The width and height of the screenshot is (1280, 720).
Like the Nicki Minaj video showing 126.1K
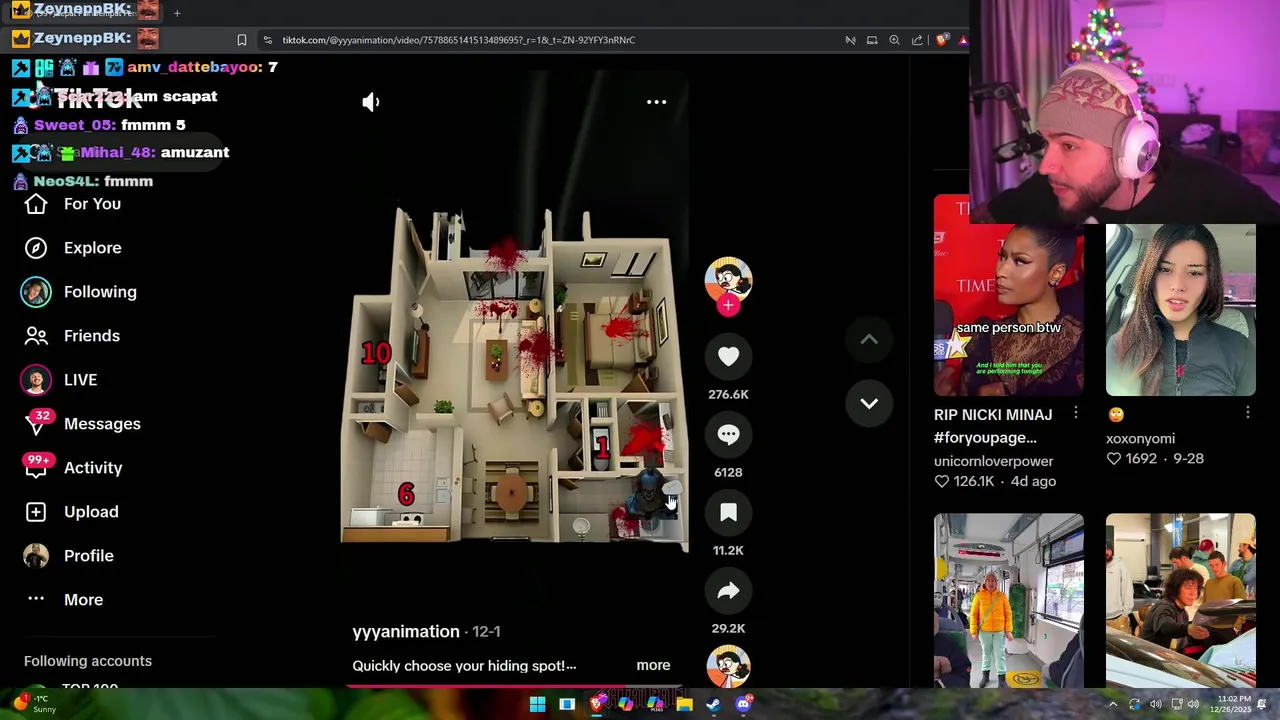click(941, 481)
